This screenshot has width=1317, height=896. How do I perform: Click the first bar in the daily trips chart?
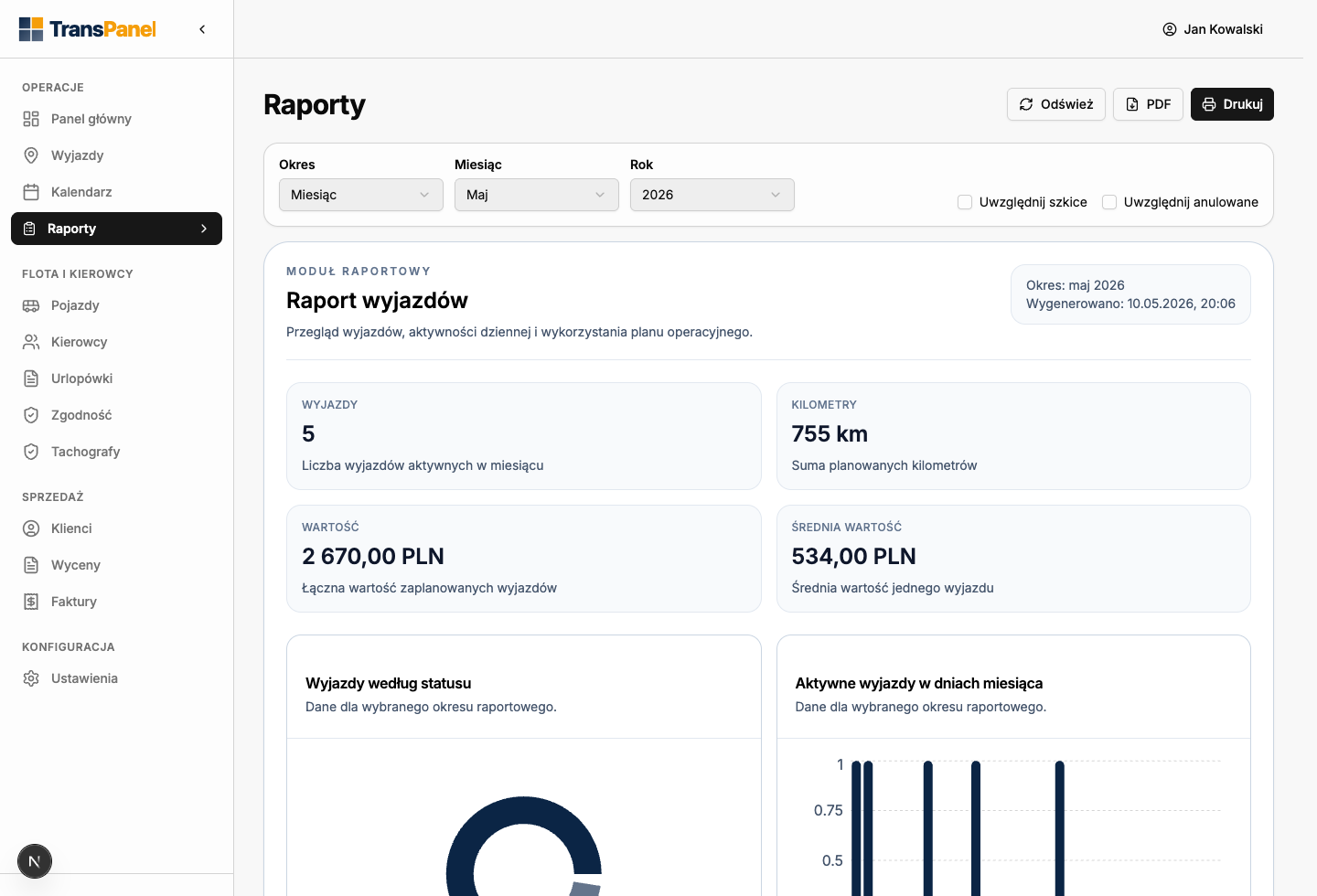[x=856, y=828]
